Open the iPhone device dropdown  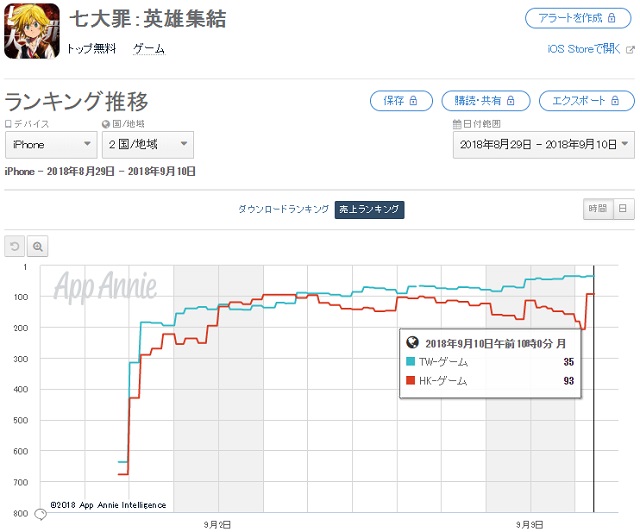pos(51,145)
